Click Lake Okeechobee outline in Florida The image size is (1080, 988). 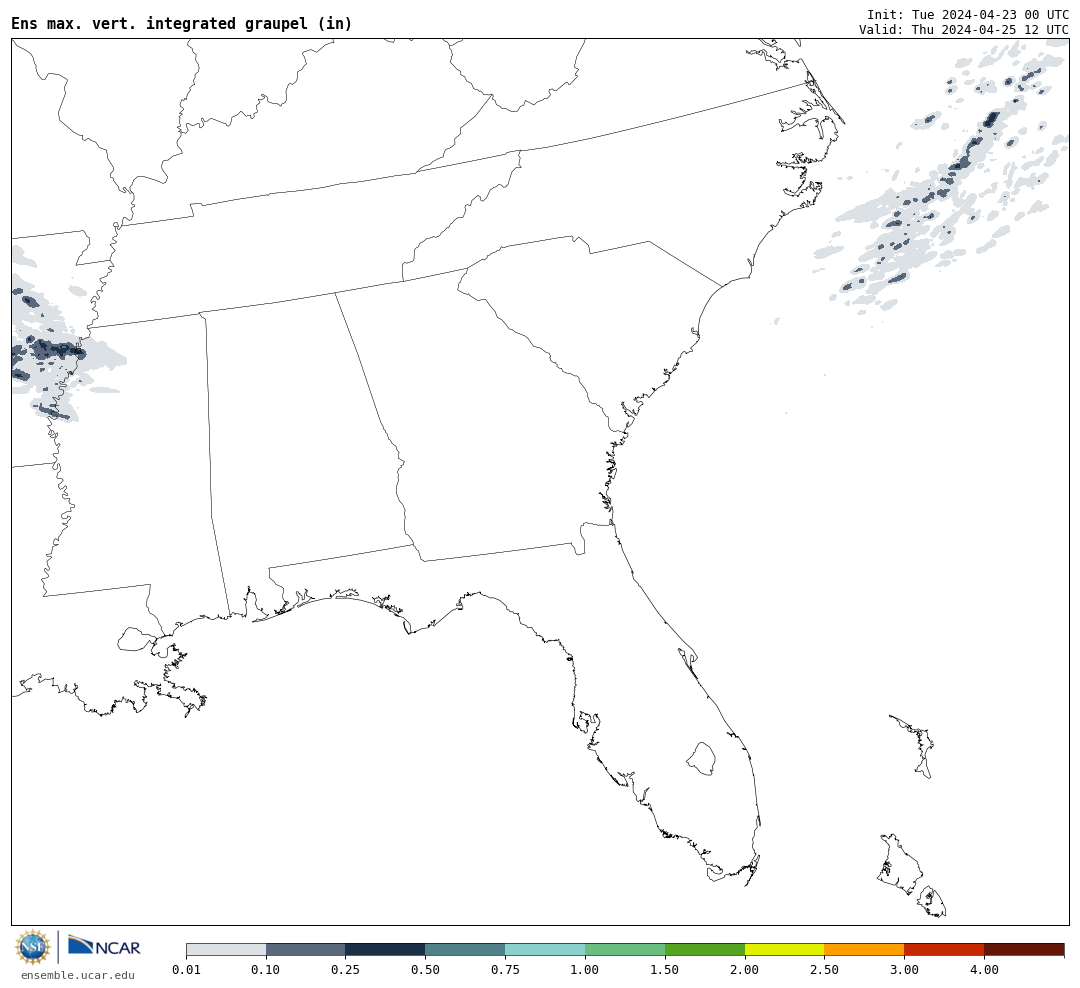click(701, 759)
